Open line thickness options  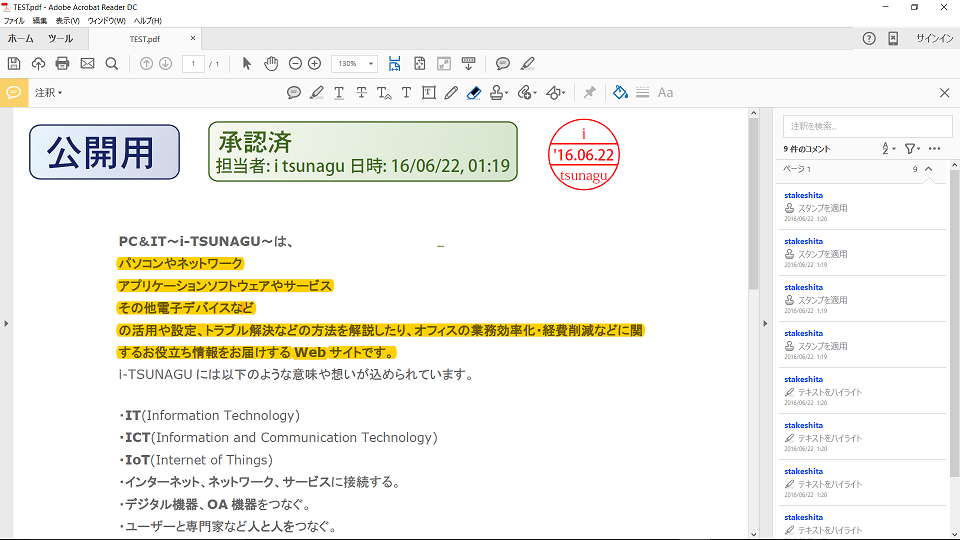click(x=642, y=93)
